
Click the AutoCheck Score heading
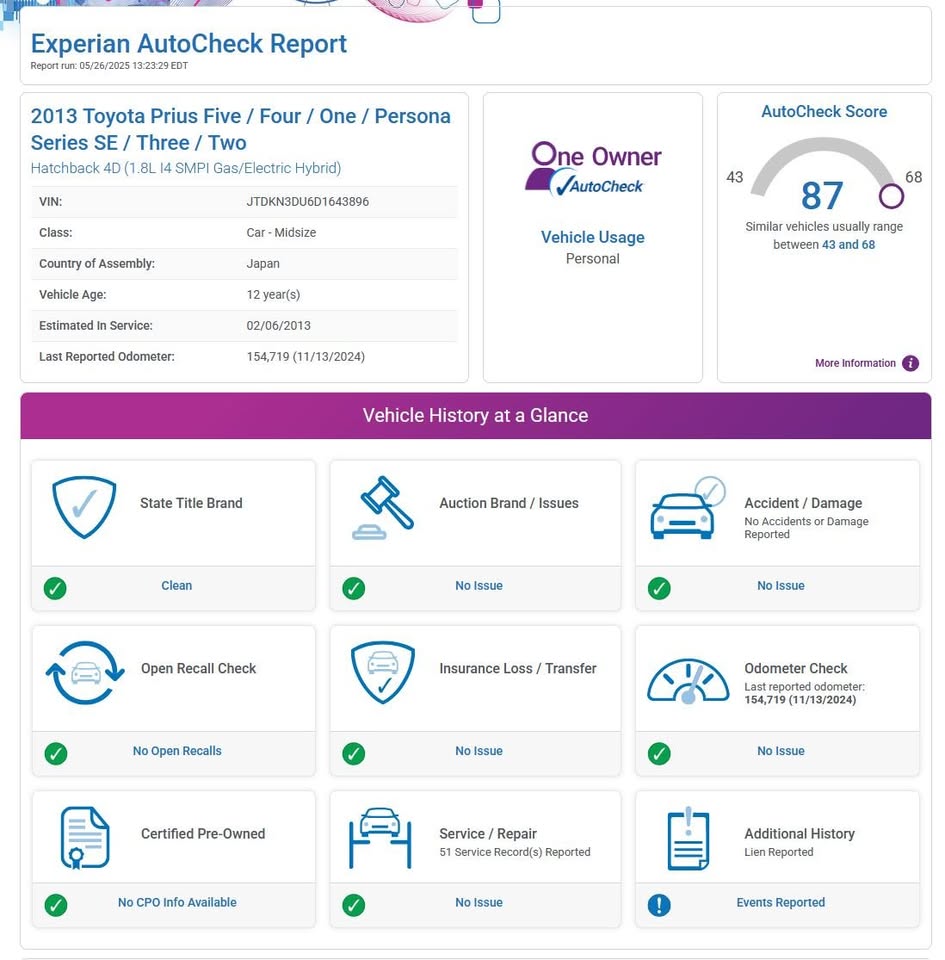[824, 111]
